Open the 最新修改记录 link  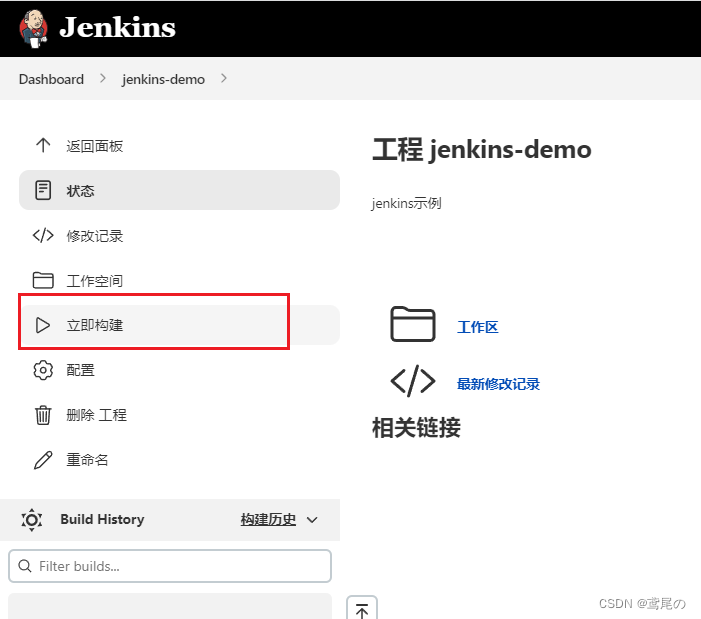498,384
